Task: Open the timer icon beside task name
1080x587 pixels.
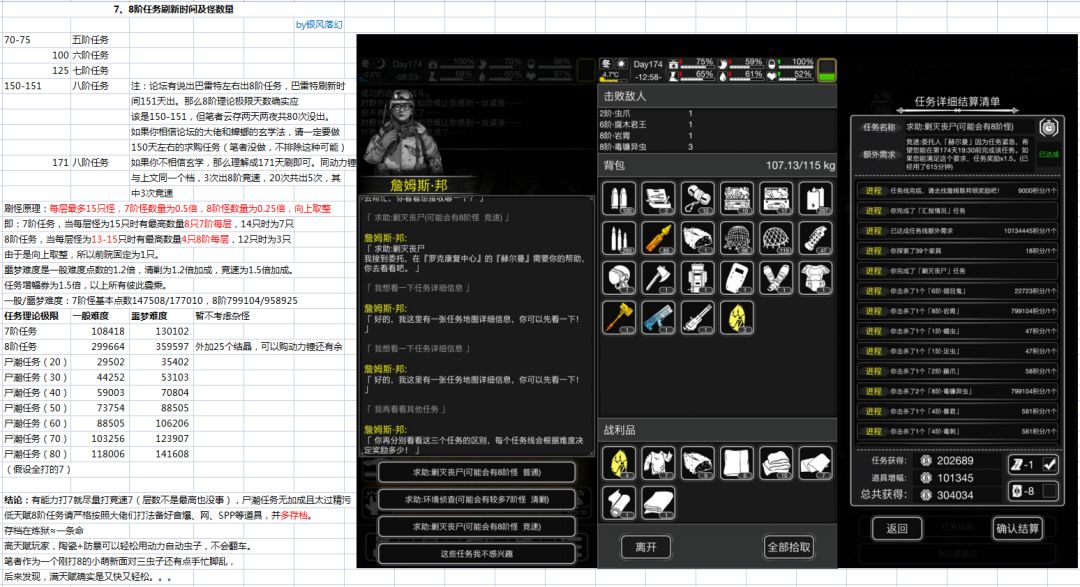Action: [x=1048, y=127]
